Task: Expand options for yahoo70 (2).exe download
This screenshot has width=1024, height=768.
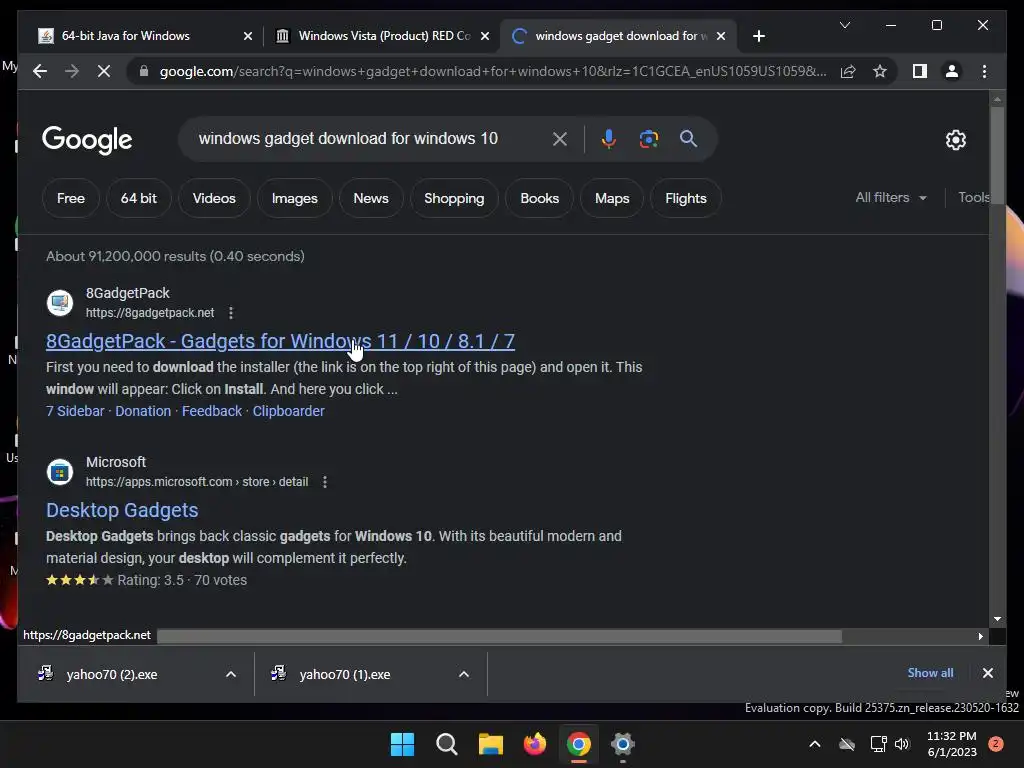Action: click(x=231, y=674)
